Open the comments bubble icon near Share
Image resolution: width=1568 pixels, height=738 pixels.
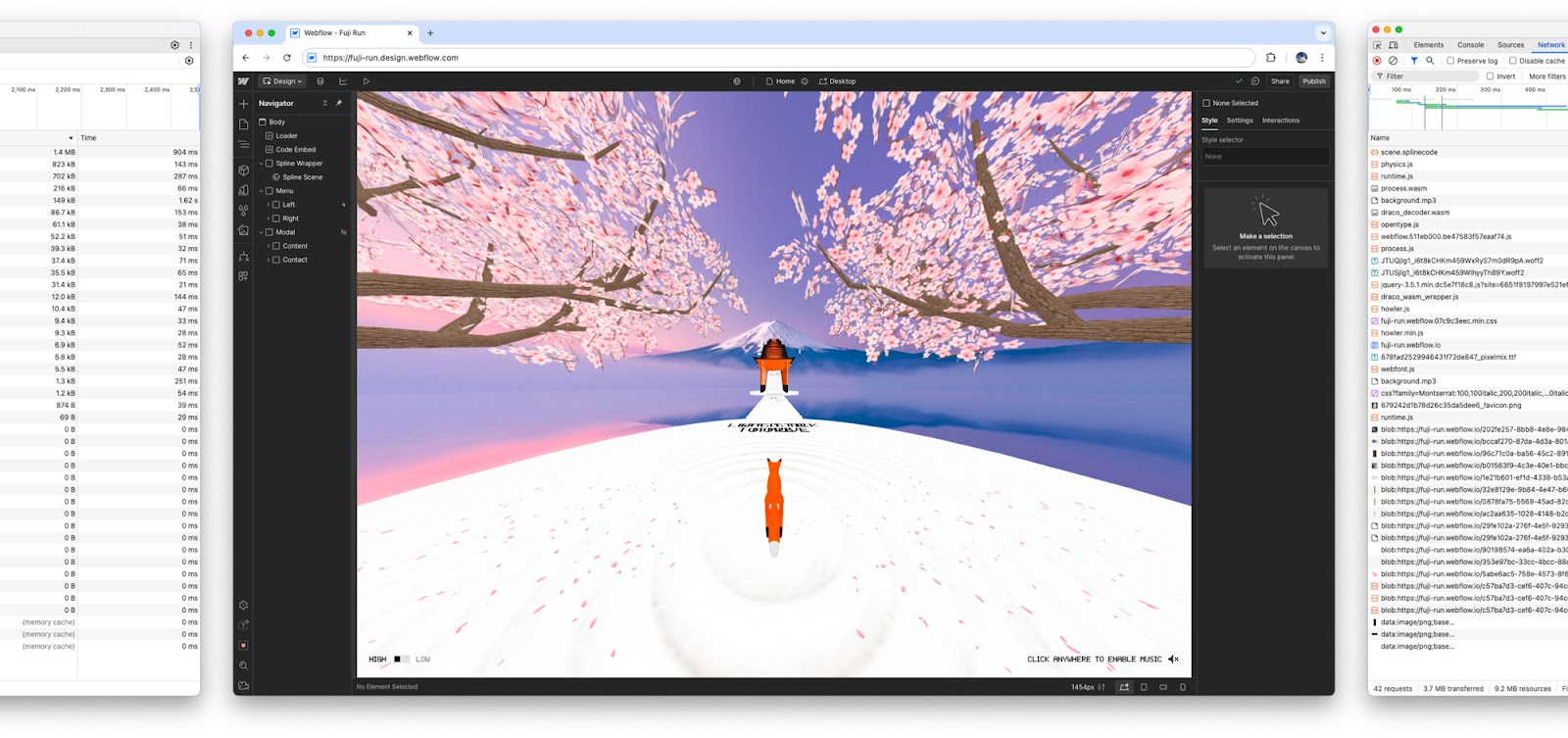click(1254, 81)
